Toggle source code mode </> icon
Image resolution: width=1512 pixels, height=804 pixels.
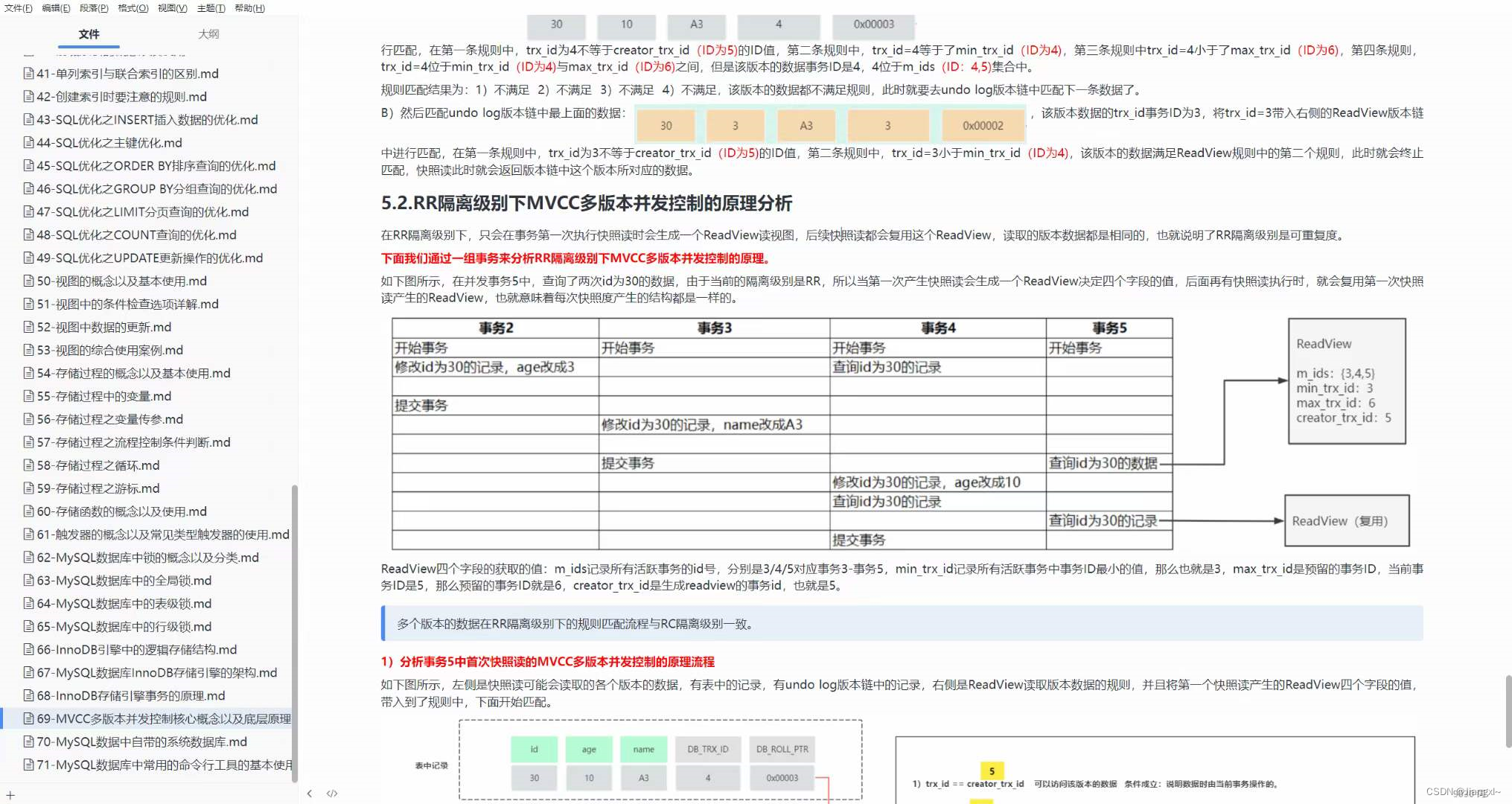tap(332, 794)
